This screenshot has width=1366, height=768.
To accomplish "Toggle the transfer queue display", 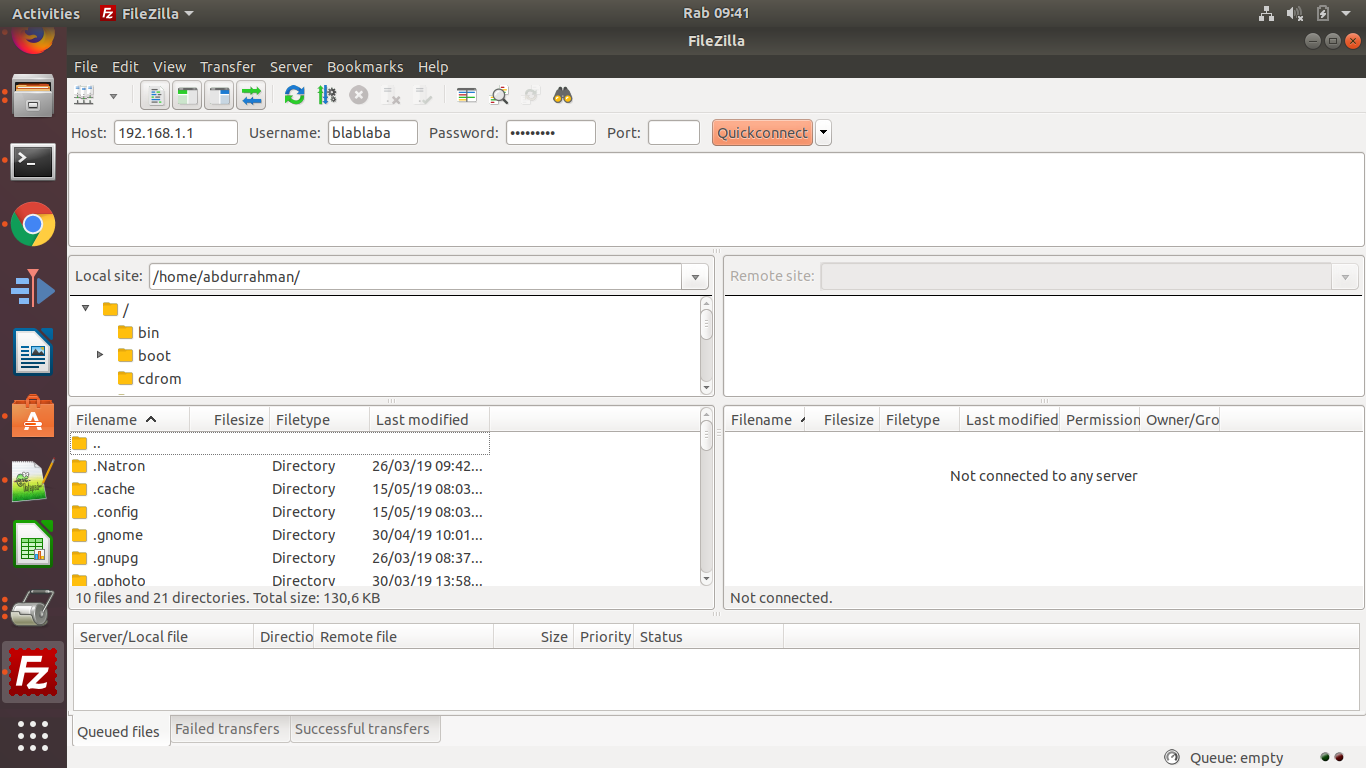I will [251, 95].
